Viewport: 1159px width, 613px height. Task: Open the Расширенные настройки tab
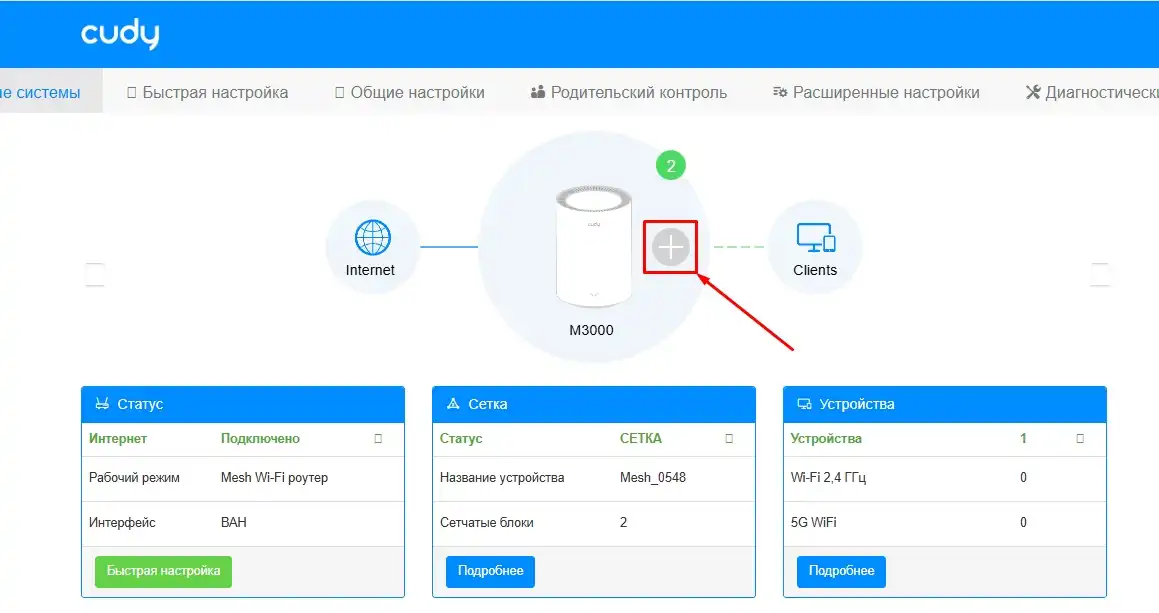[876, 92]
